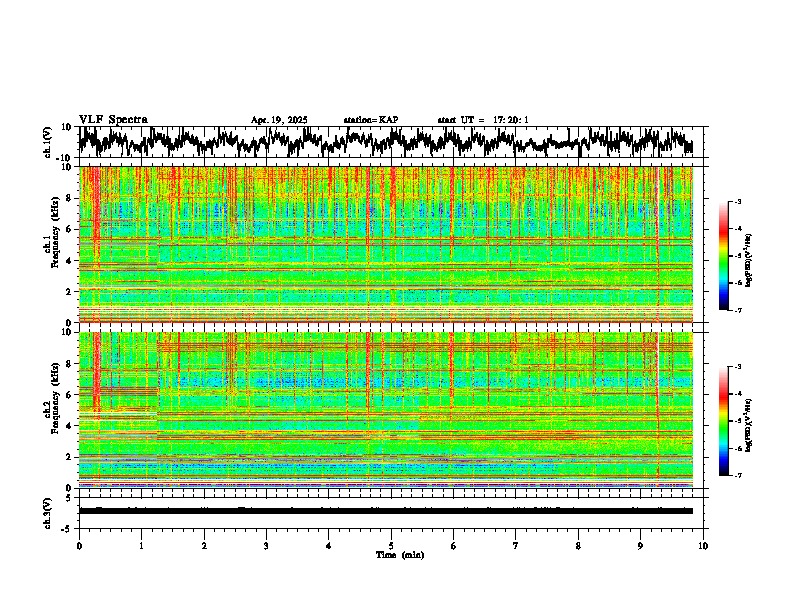The height and width of the screenshot is (612, 792).
Task: Click time axis tick label "1"
Action: tap(141, 546)
